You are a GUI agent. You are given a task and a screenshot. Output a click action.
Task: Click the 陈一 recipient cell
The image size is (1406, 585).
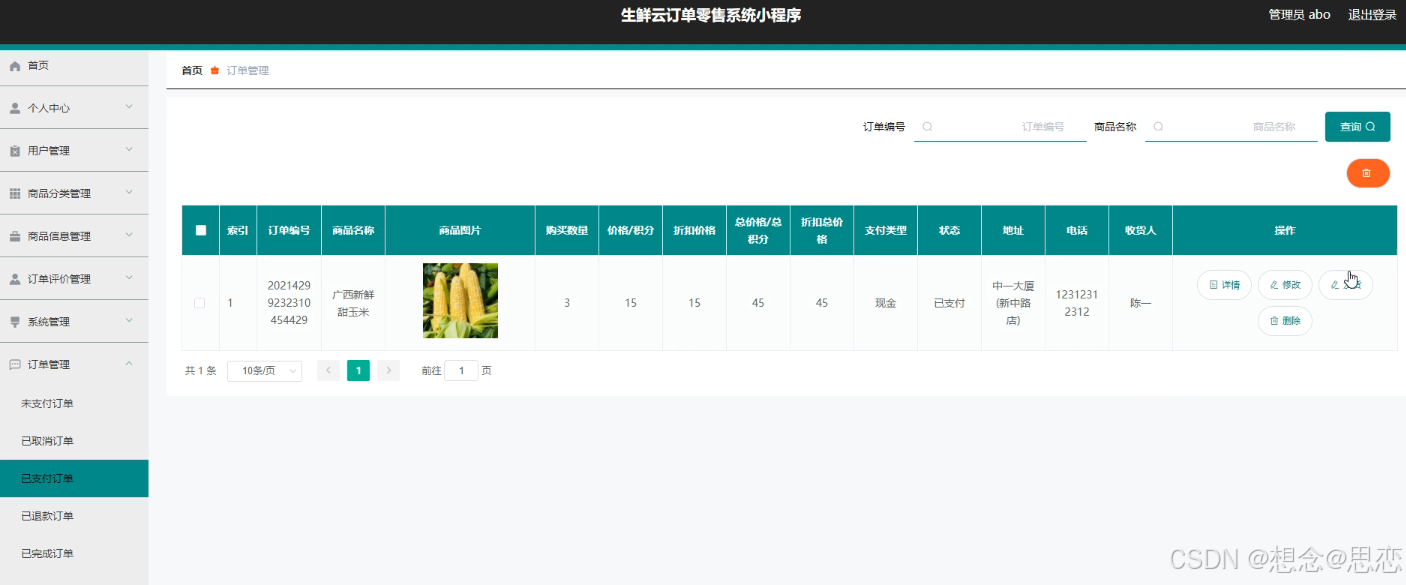(x=1141, y=303)
